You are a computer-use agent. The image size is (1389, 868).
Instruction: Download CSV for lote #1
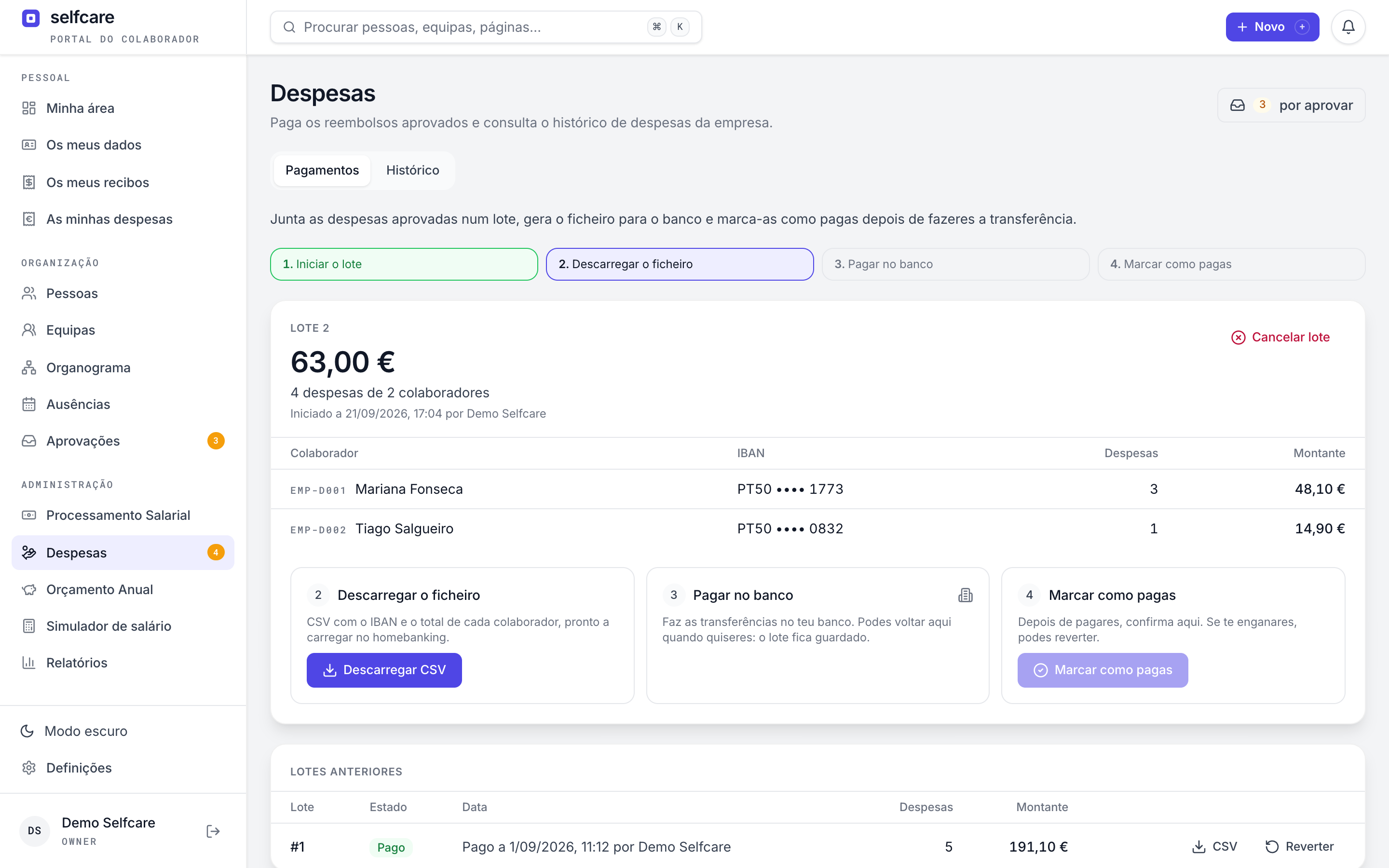(x=1214, y=847)
